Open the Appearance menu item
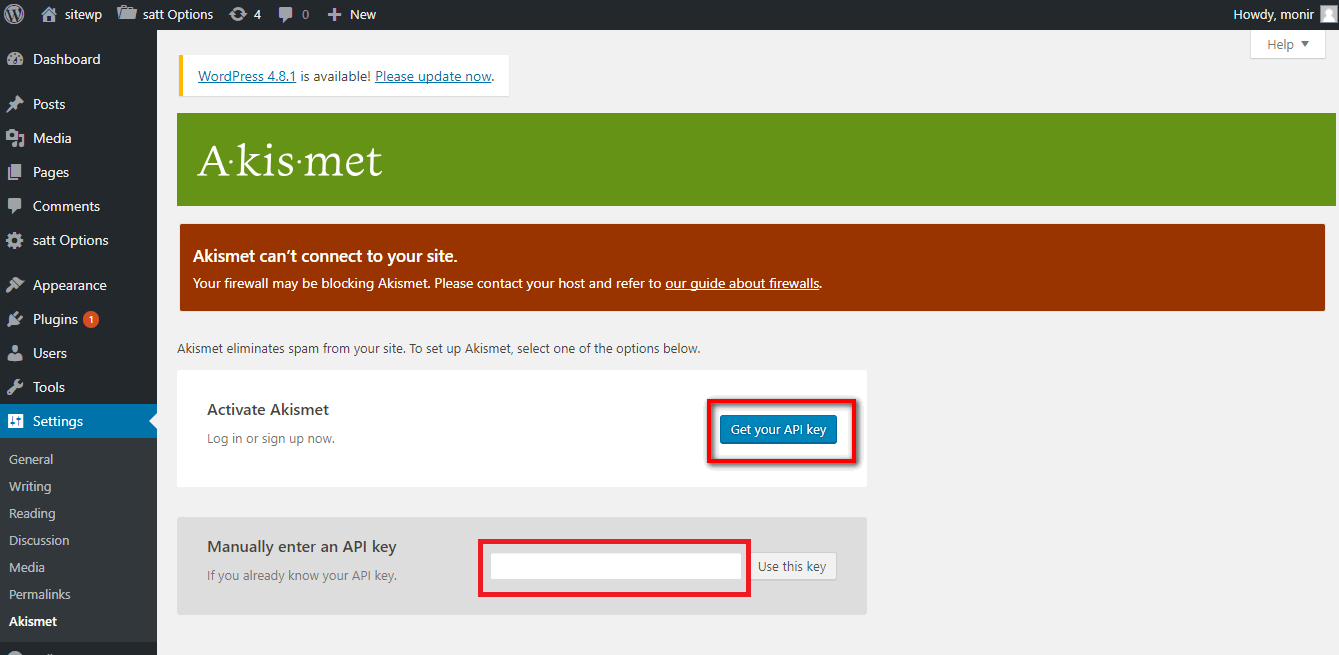 (78, 285)
